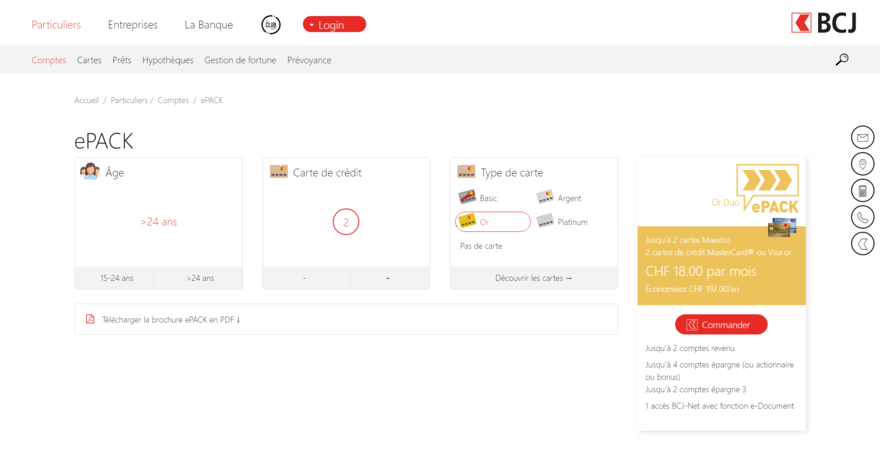
Task: Open the BCJ logo home link
Action: 823,24
